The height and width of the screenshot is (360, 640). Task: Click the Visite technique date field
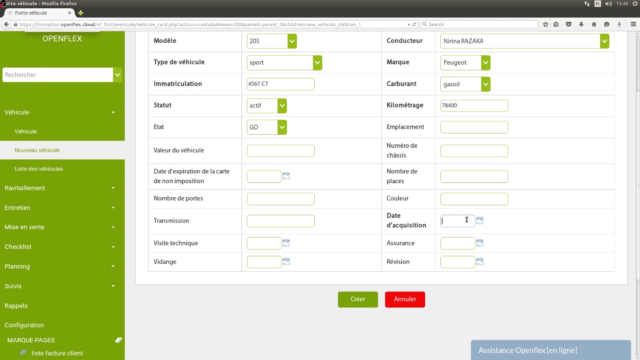point(264,243)
